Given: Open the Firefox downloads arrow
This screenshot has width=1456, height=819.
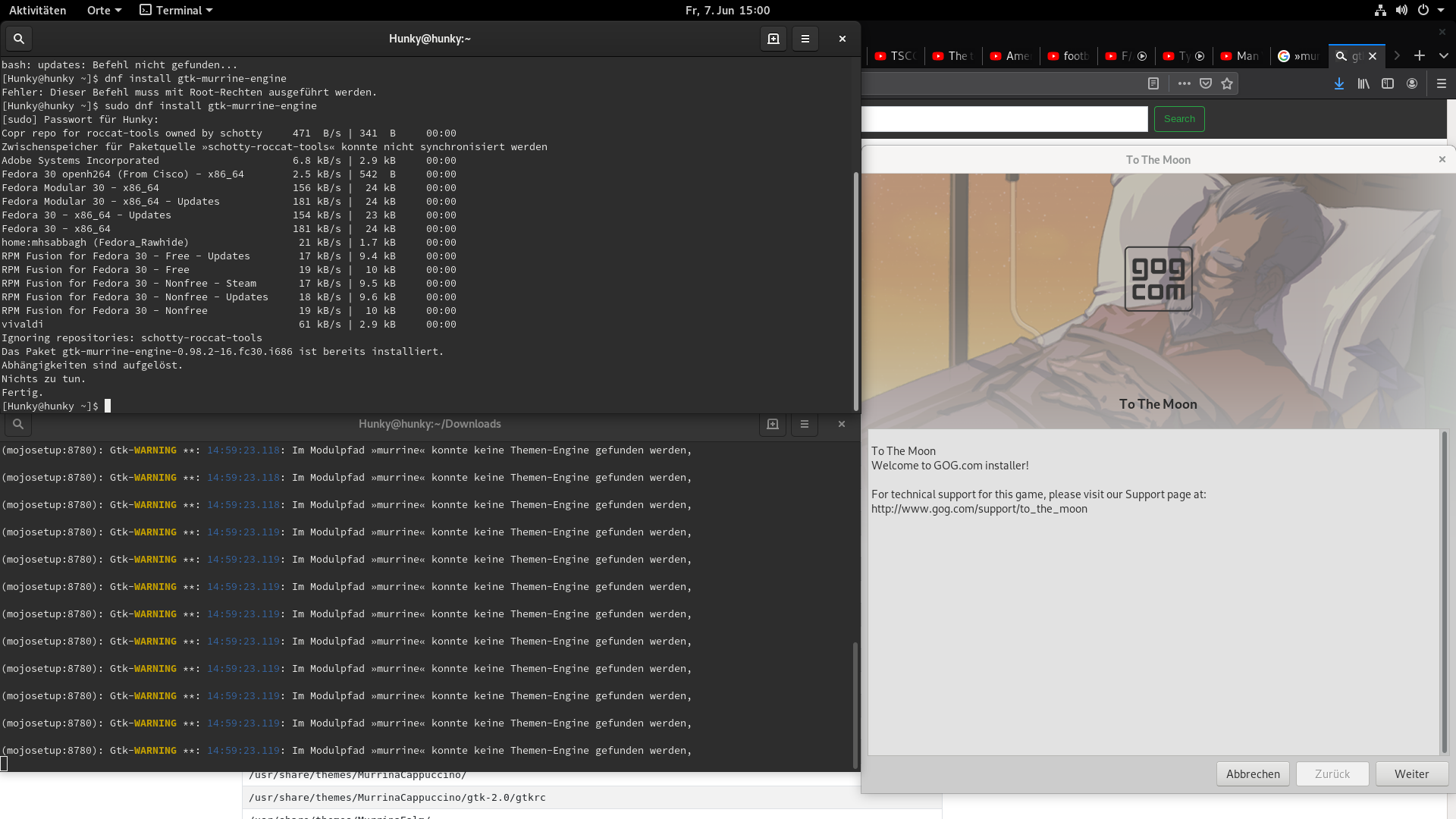Looking at the screenshot, I should pos(1339,83).
